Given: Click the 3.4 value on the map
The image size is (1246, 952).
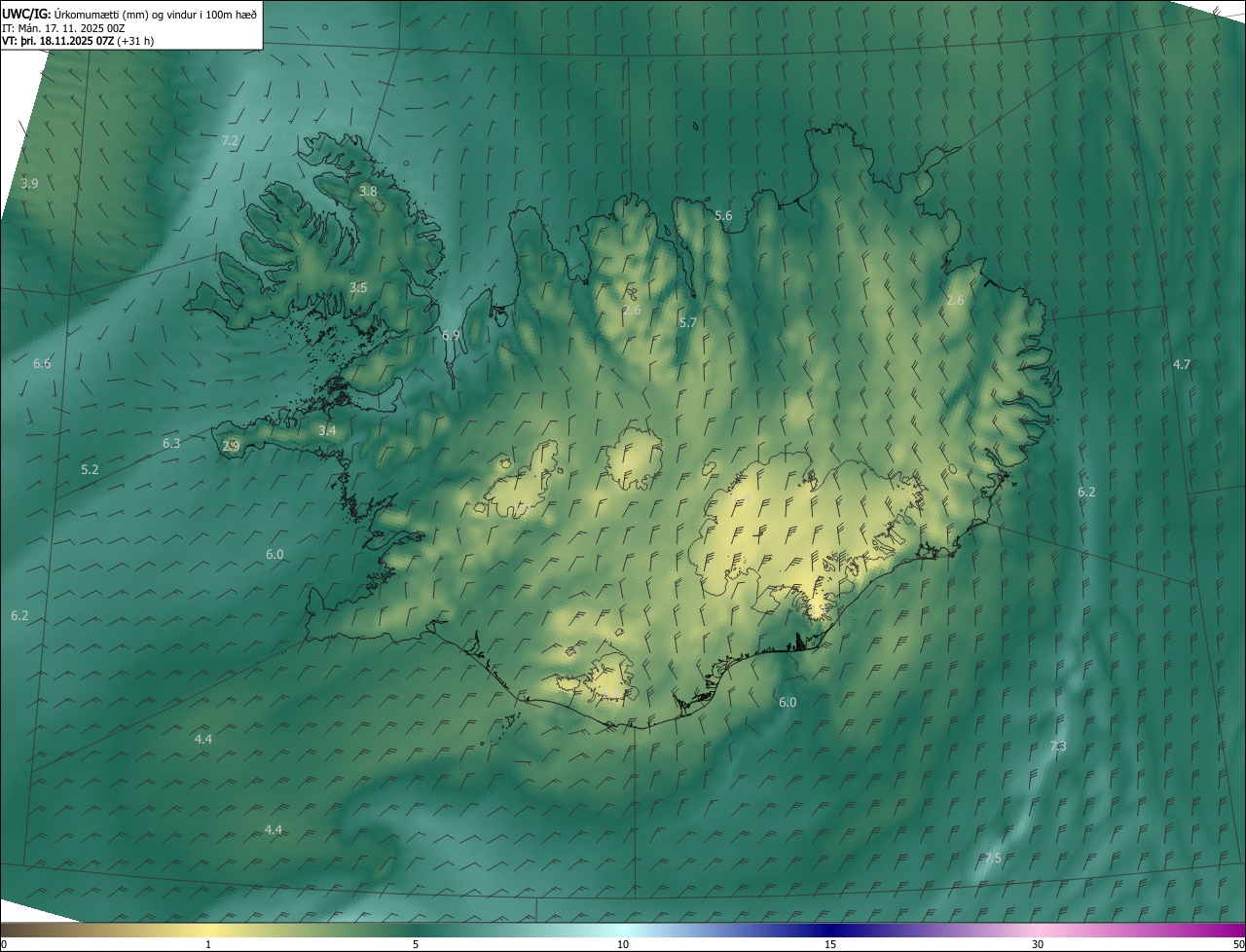Looking at the screenshot, I should pyautogui.click(x=327, y=430).
